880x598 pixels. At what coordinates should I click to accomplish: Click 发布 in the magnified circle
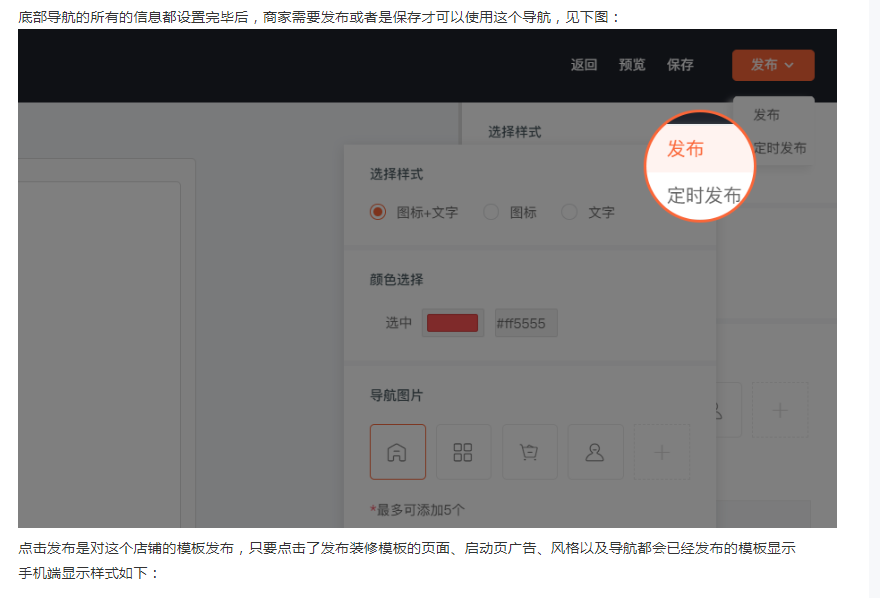point(686,149)
